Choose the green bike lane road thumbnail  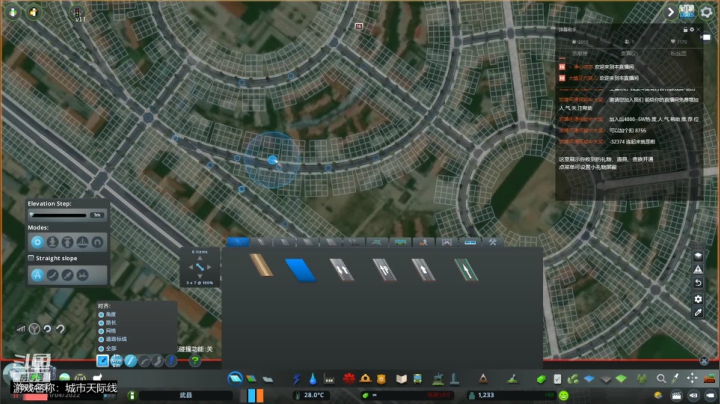pyautogui.click(x=466, y=269)
